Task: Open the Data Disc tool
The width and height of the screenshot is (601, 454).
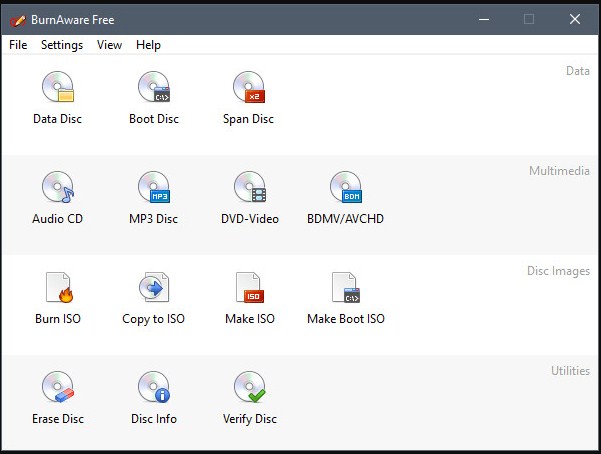Action: [x=57, y=89]
